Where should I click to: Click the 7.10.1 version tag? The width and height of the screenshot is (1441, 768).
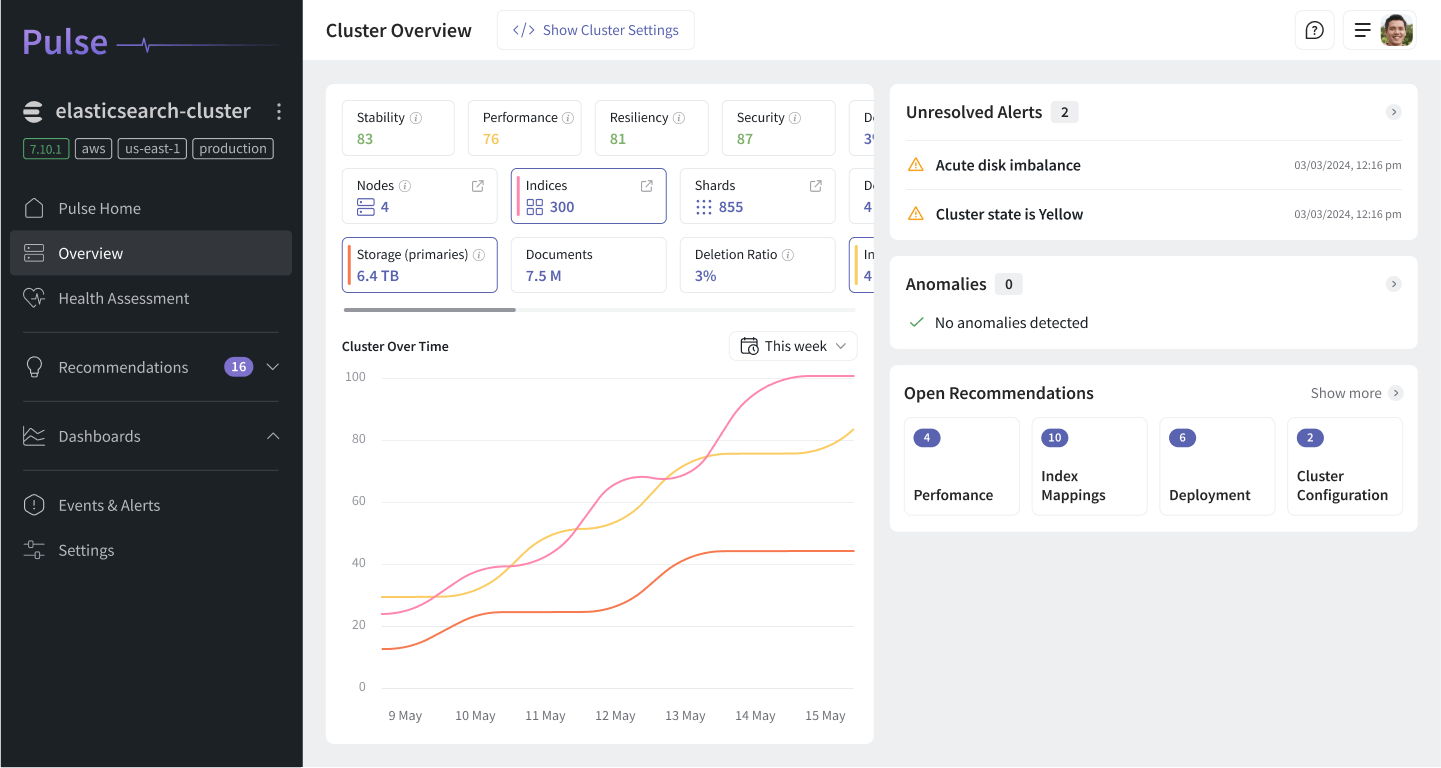click(x=46, y=149)
